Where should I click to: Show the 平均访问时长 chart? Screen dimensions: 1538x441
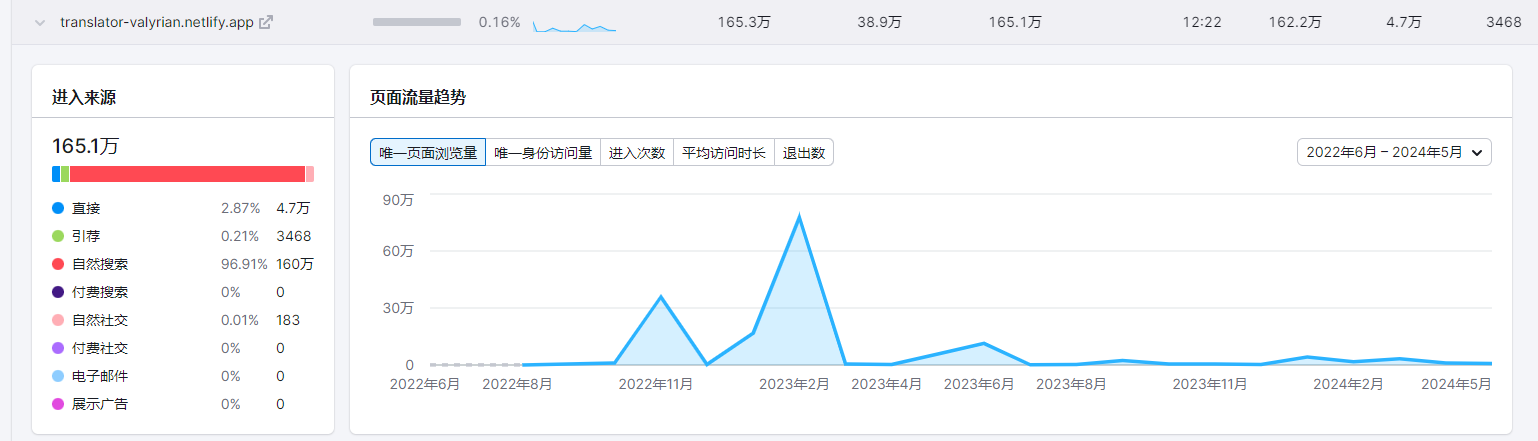coord(724,153)
